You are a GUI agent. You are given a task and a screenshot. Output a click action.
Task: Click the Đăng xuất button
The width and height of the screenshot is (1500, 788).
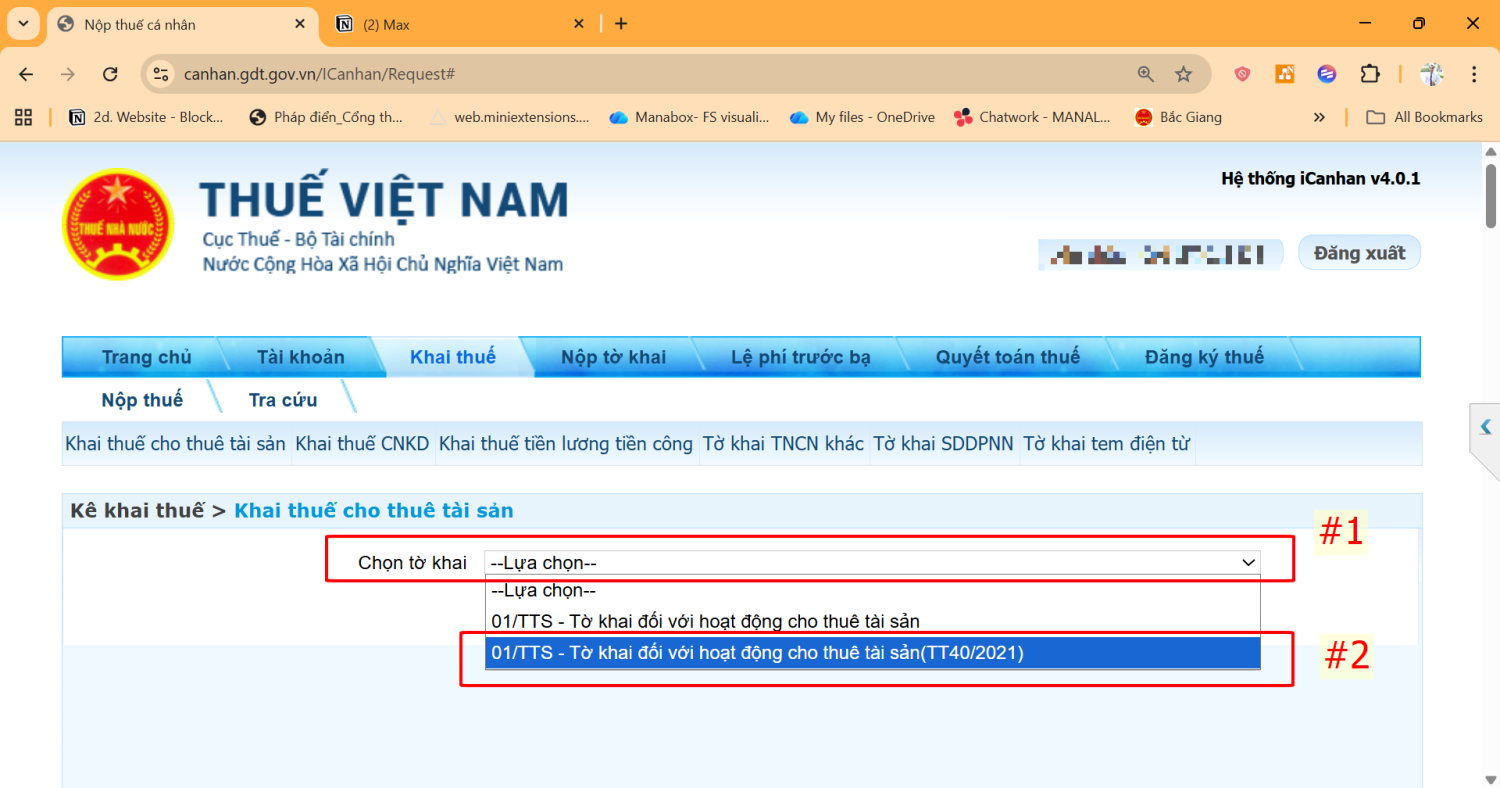tap(1358, 253)
